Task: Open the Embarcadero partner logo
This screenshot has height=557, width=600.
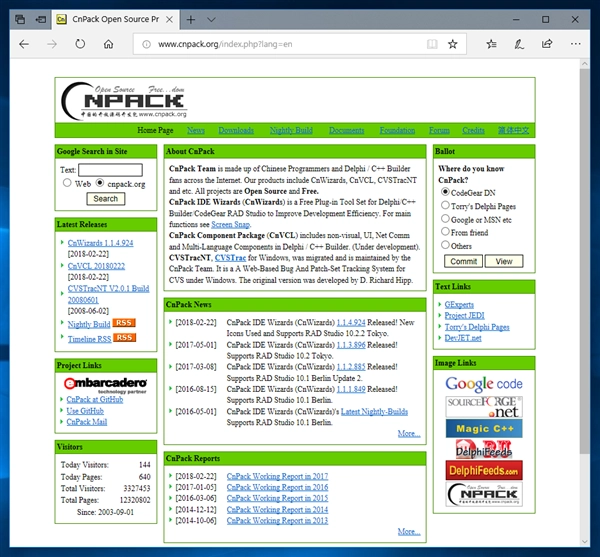Action: pyautogui.click(x=106, y=384)
